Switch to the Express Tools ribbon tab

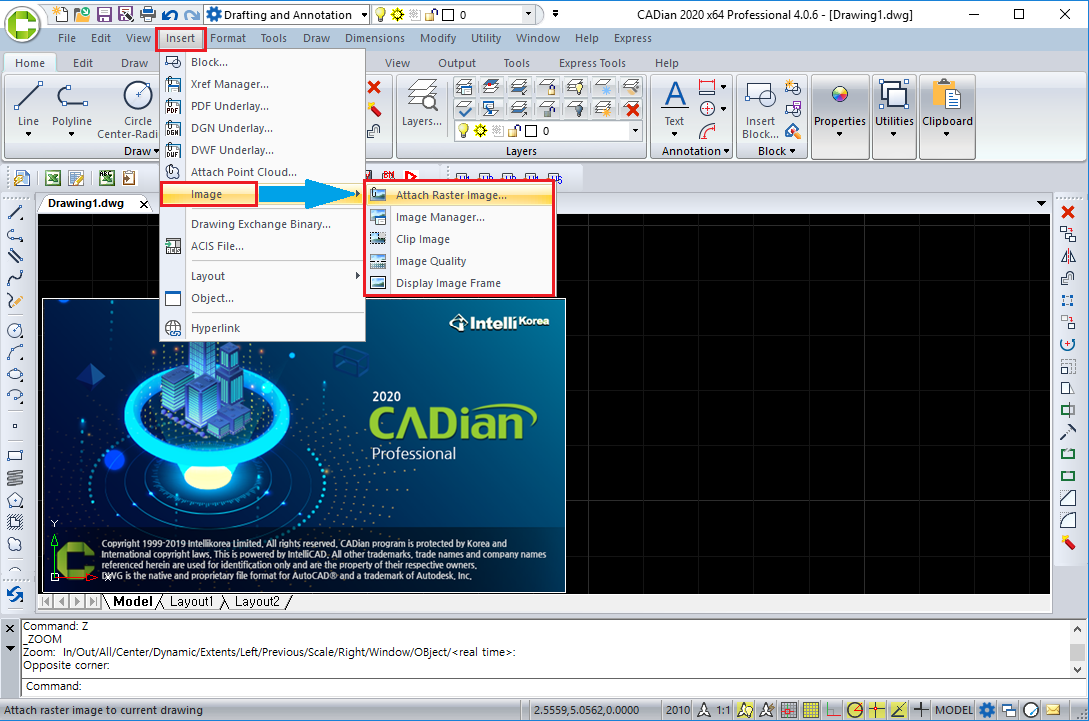point(592,63)
